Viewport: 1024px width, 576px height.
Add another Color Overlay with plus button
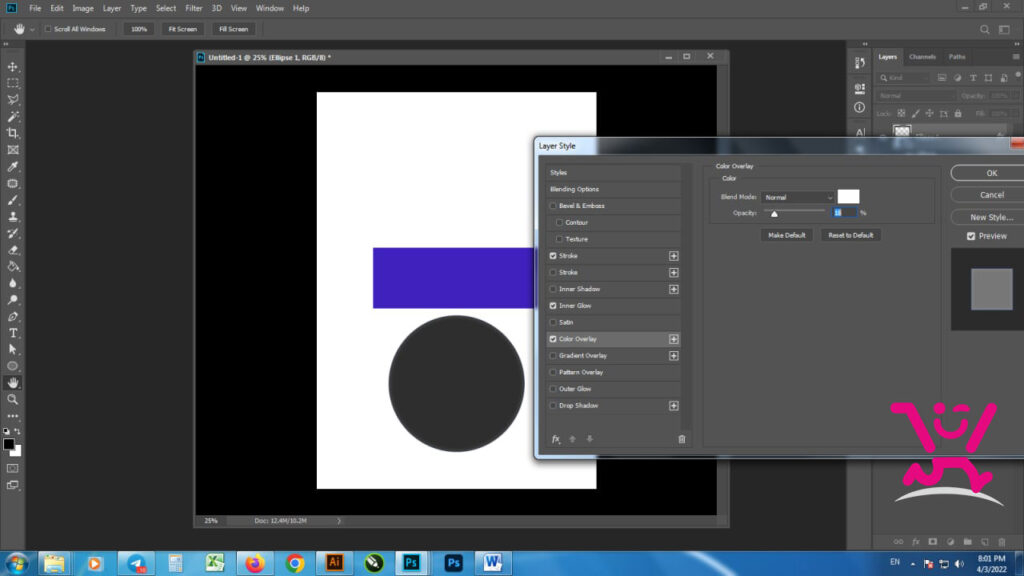673,339
